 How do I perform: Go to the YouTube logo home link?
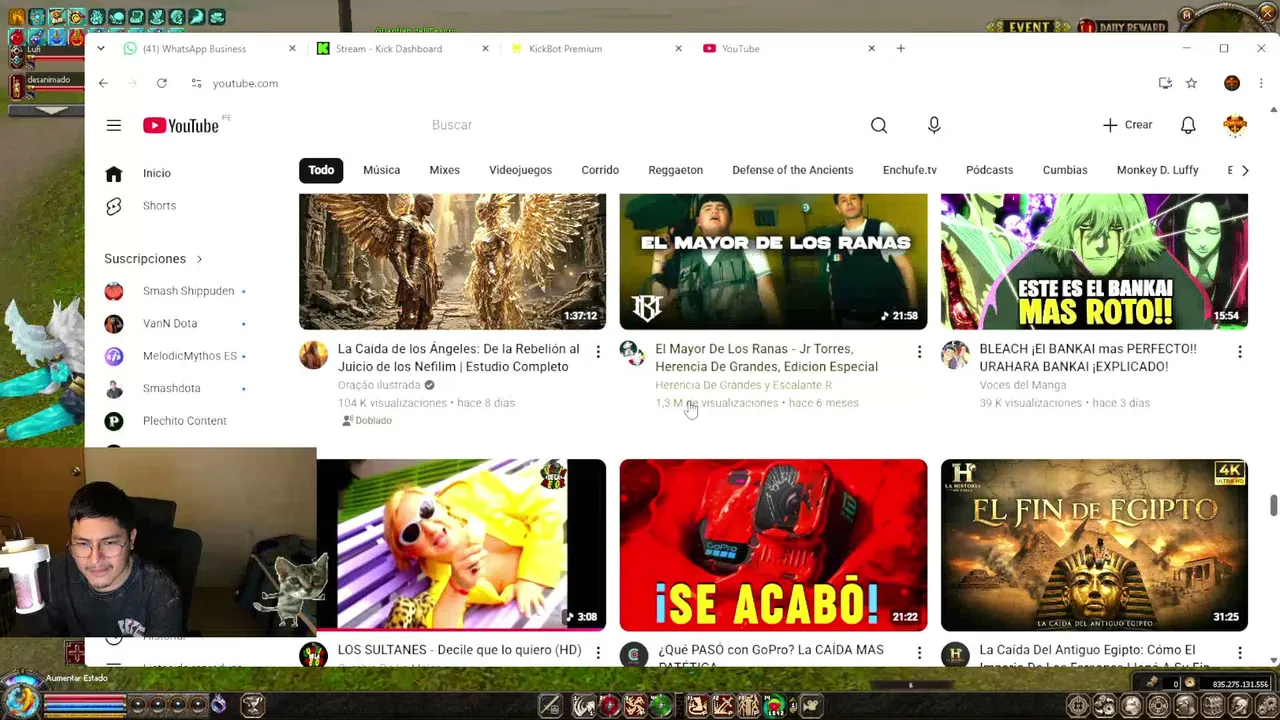[x=181, y=125]
